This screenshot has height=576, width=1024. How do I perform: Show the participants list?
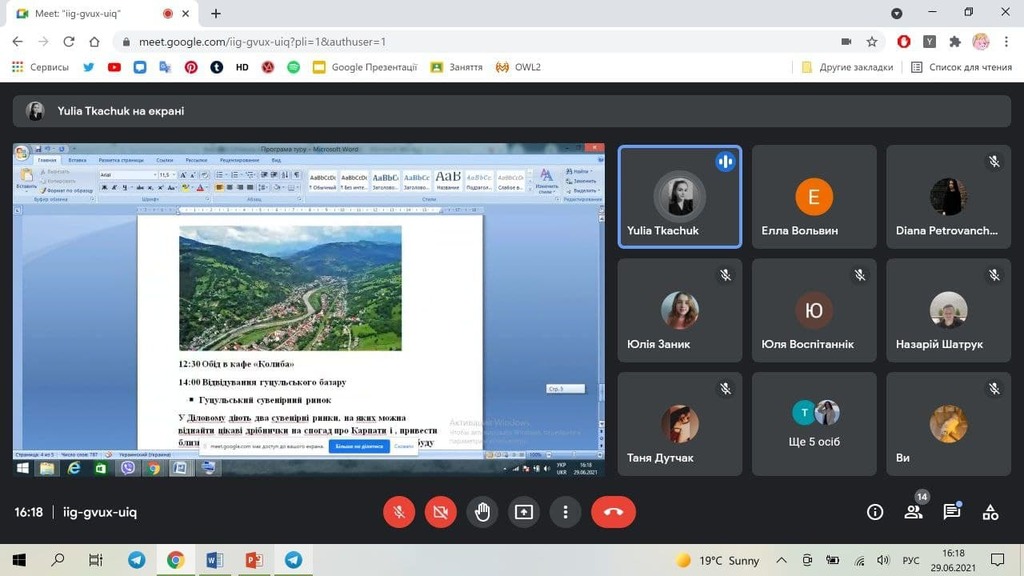(913, 512)
